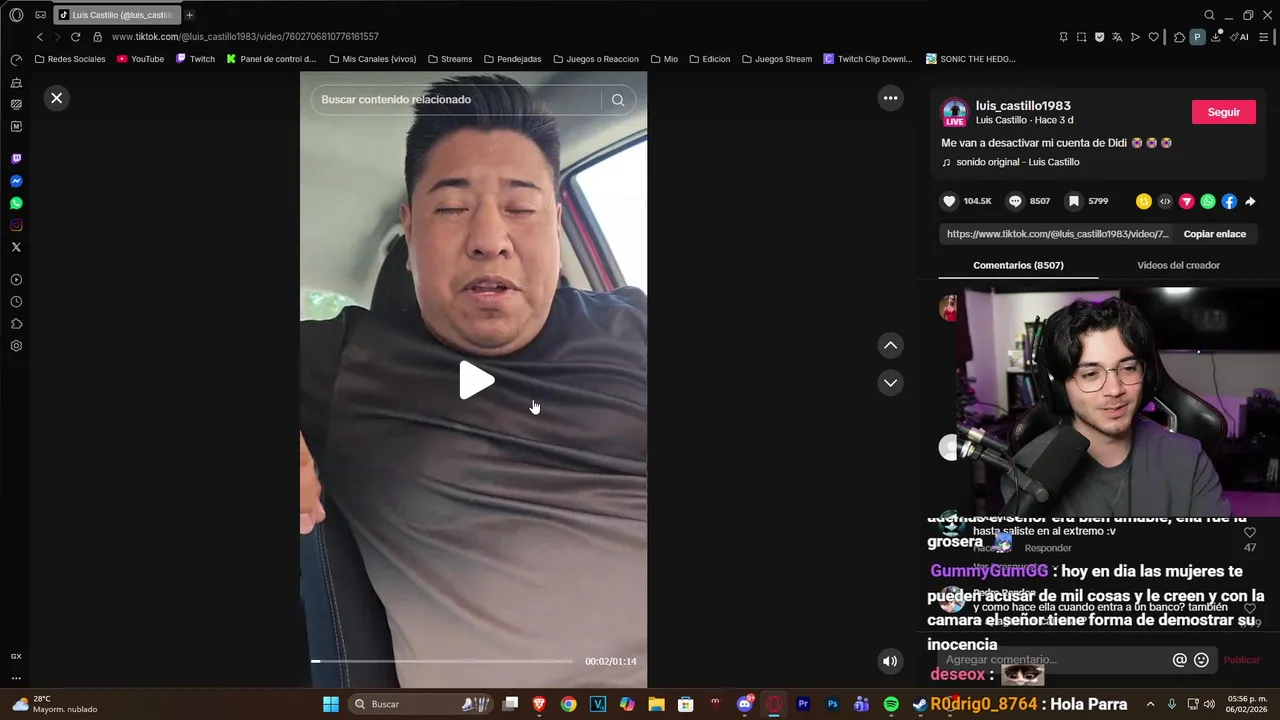Open Discord from the Windows taskbar
Screen dimensions: 1280x720
[x=744, y=704]
